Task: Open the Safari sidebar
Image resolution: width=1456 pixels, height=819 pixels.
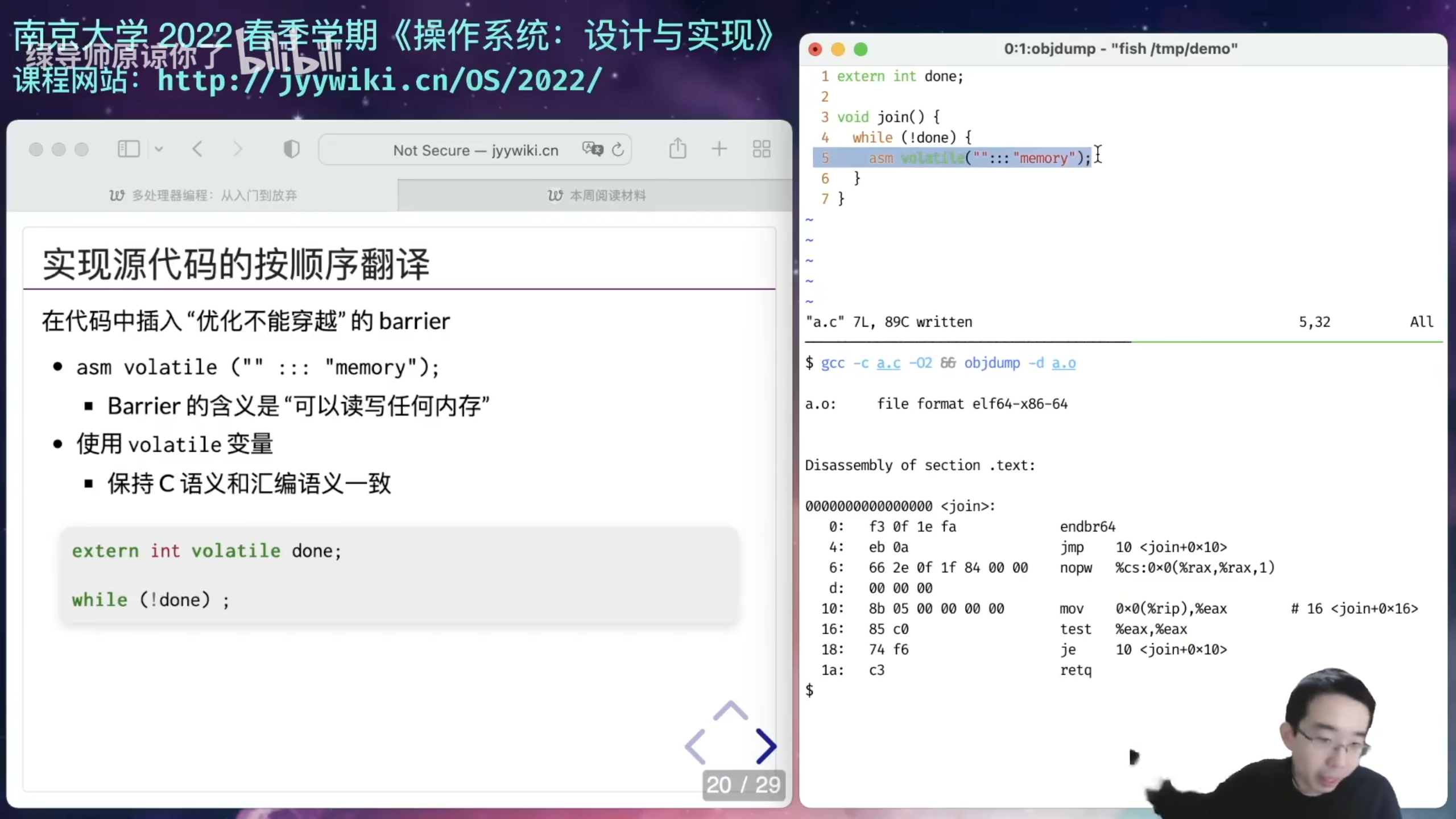Action: (x=129, y=149)
